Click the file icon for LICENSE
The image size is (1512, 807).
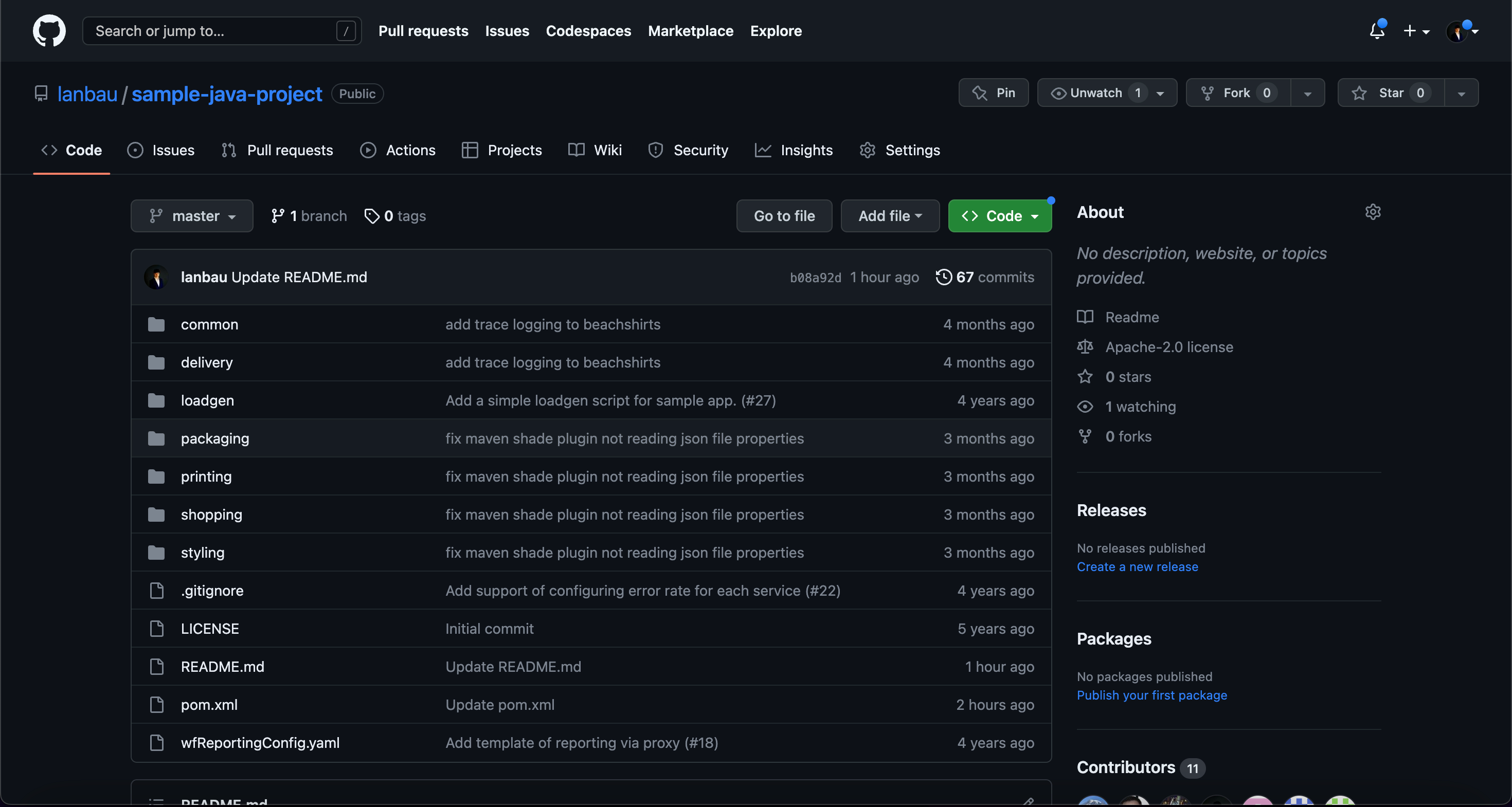click(x=157, y=629)
